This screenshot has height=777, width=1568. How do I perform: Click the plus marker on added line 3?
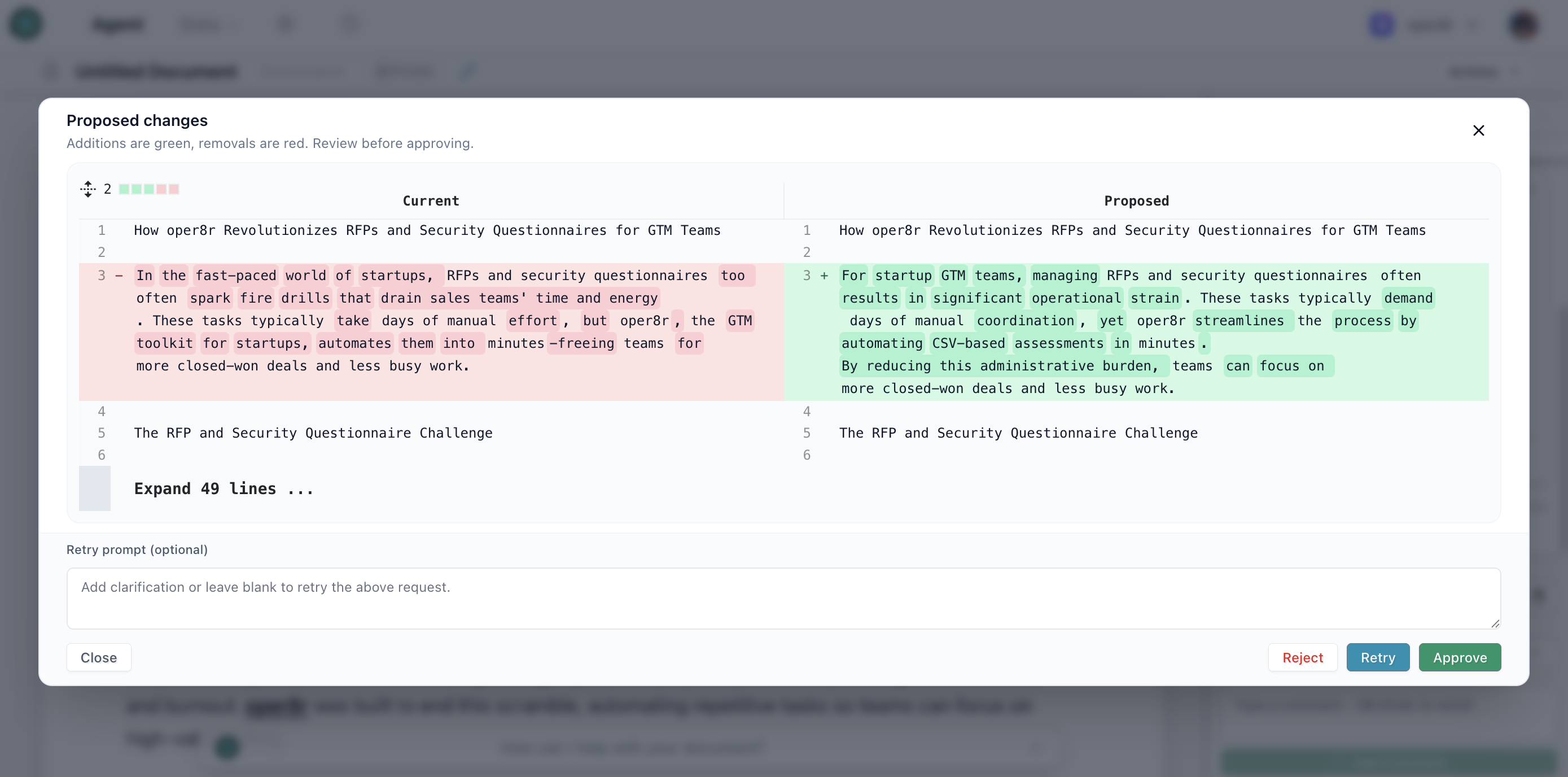point(824,275)
